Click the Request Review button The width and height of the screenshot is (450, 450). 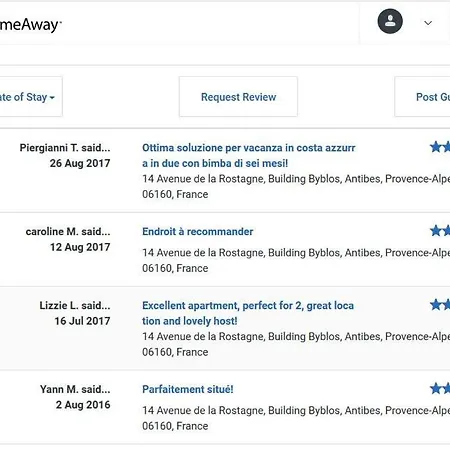(x=238, y=97)
